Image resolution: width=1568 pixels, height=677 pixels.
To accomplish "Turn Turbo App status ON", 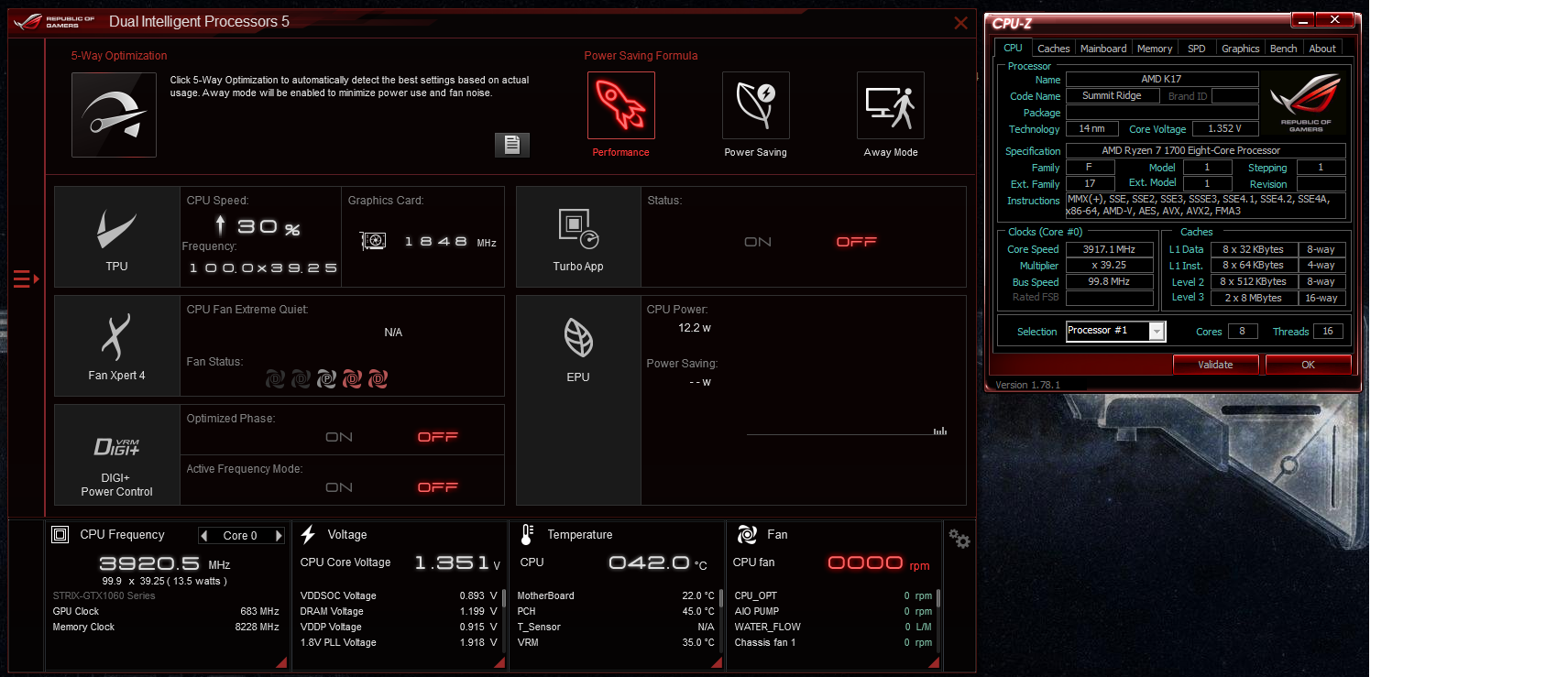I will point(758,242).
